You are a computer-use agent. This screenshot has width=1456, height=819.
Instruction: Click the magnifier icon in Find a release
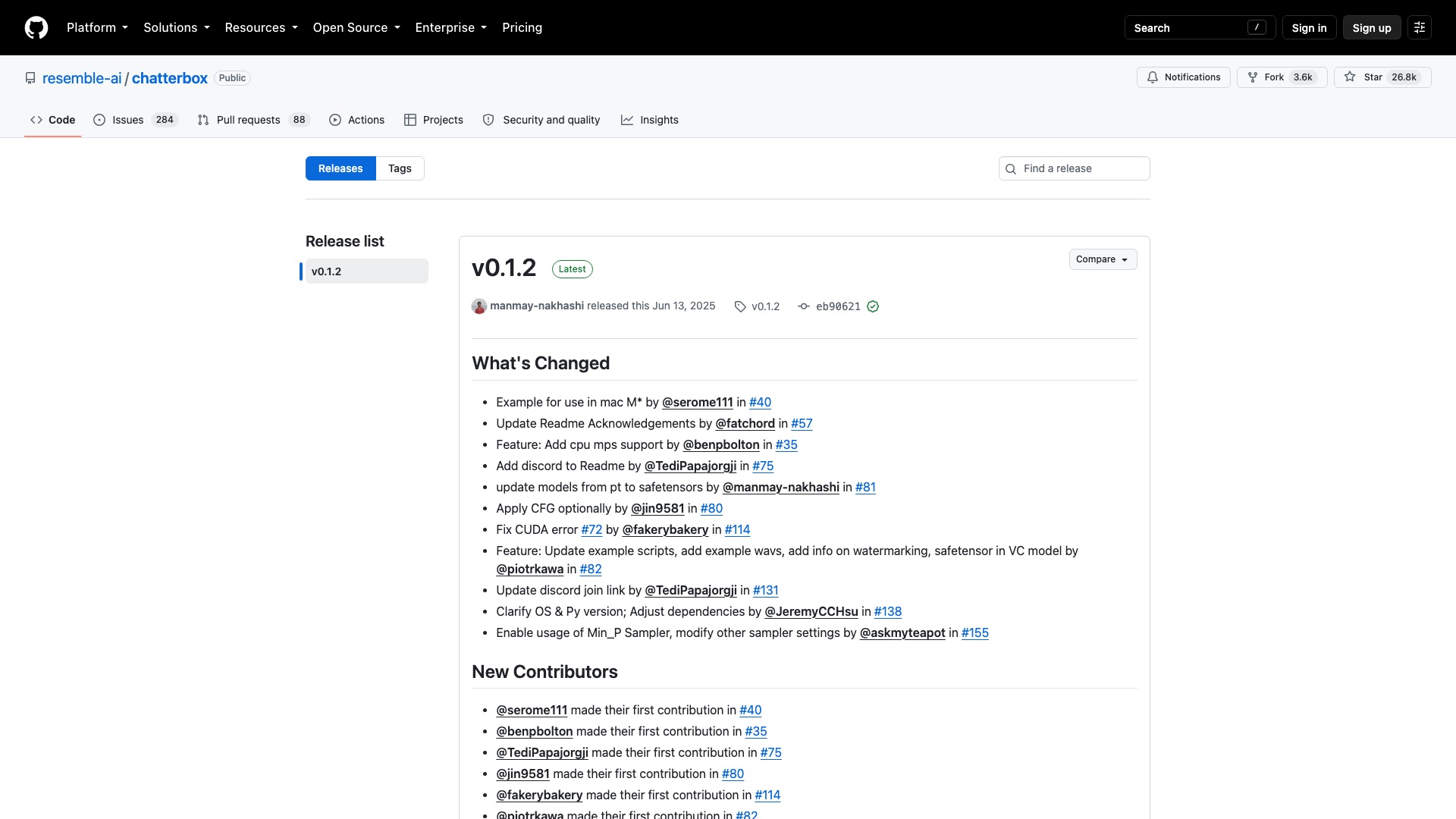[1011, 169]
